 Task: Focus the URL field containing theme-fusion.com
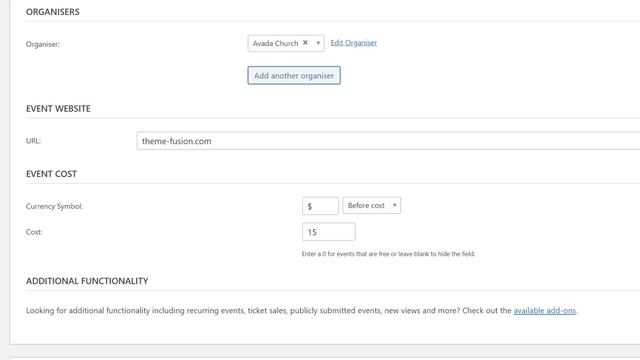pyautogui.click(x=388, y=141)
